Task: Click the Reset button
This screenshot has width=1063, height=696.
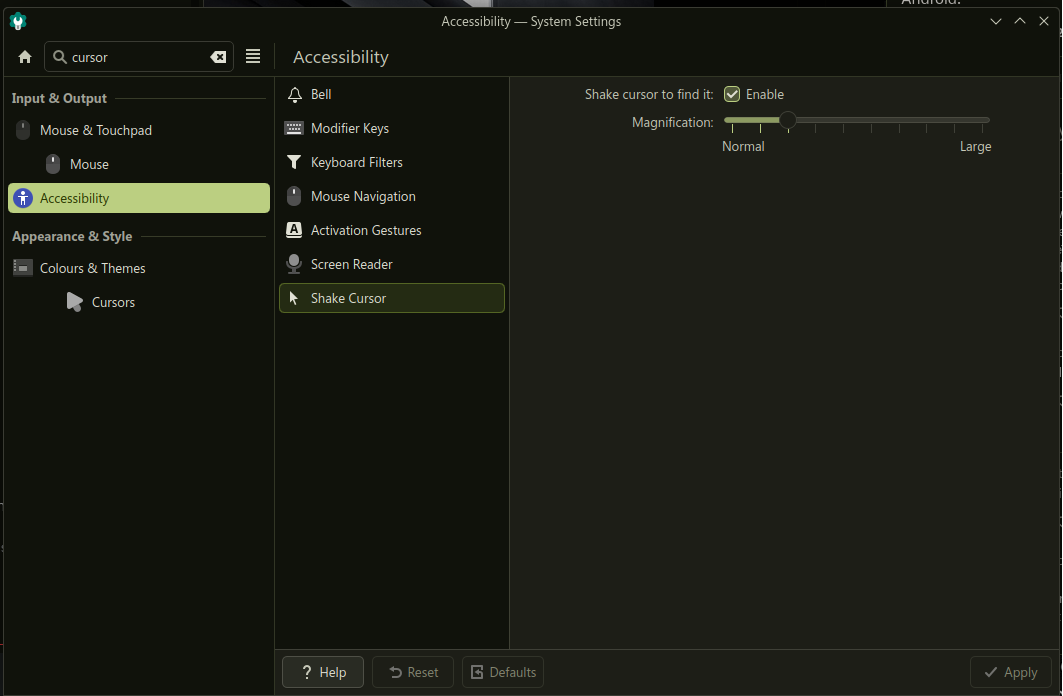Action: coord(413,672)
